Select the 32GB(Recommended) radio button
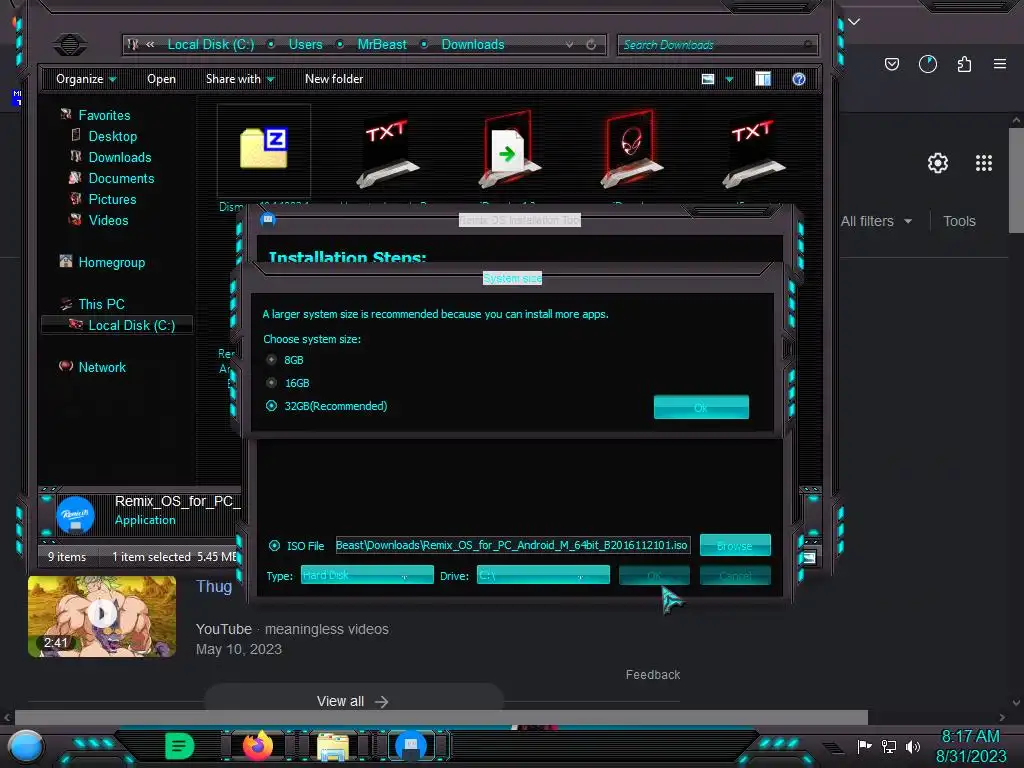 272,406
